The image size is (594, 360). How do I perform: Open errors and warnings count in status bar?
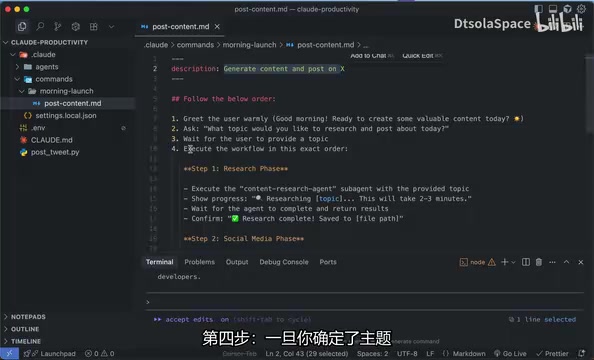point(100,354)
